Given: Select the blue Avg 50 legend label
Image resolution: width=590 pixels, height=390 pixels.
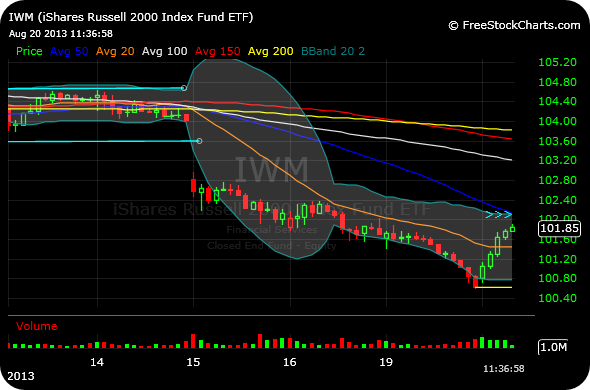Looking at the screenshot, I should click(x=69, y=51).
